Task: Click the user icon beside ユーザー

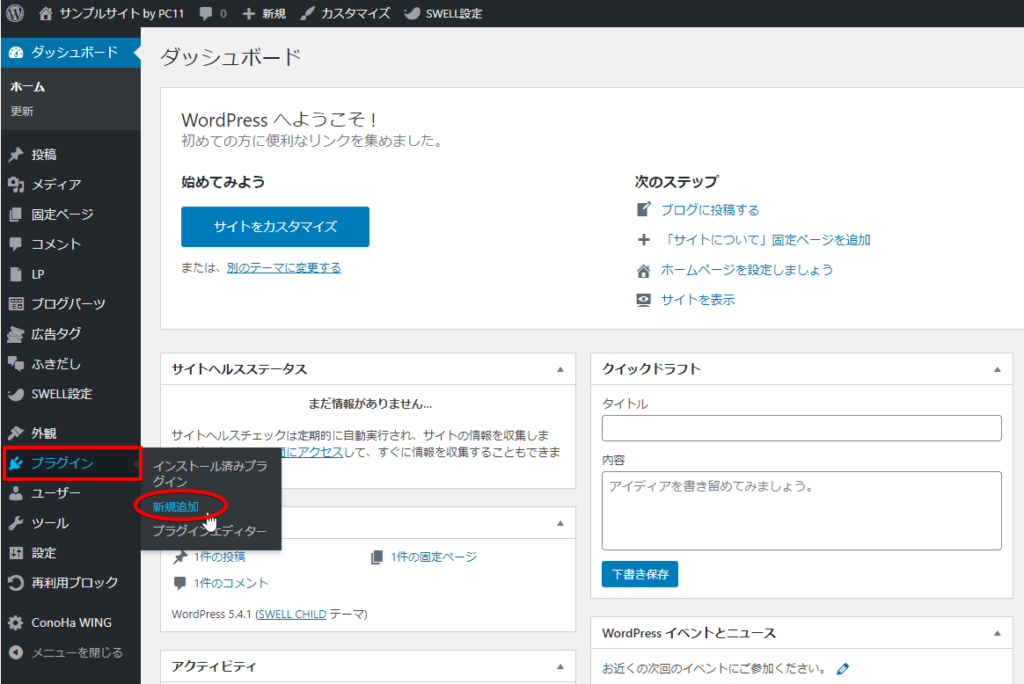Action: point(16,493)
